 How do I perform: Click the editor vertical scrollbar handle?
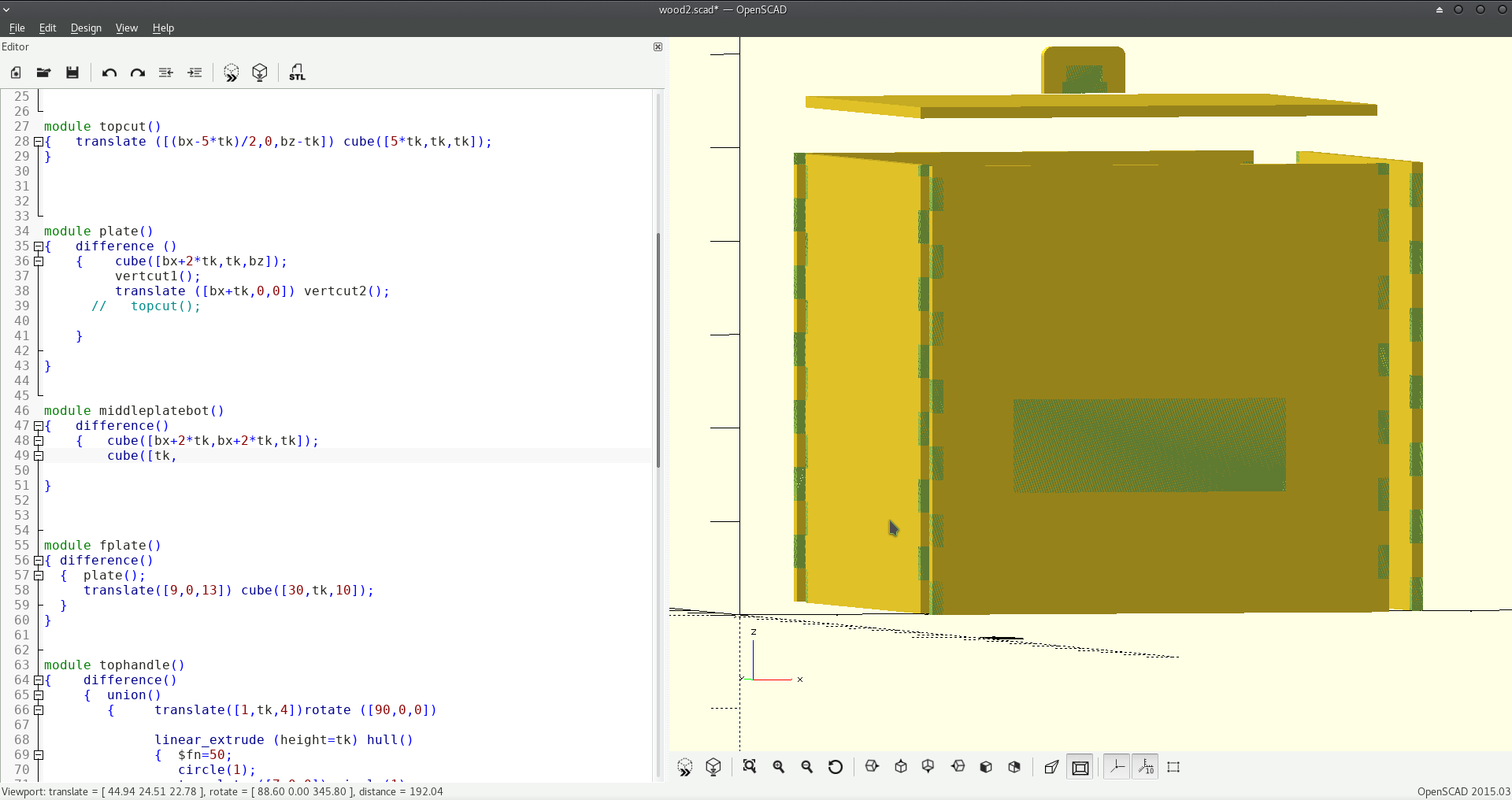658,350
